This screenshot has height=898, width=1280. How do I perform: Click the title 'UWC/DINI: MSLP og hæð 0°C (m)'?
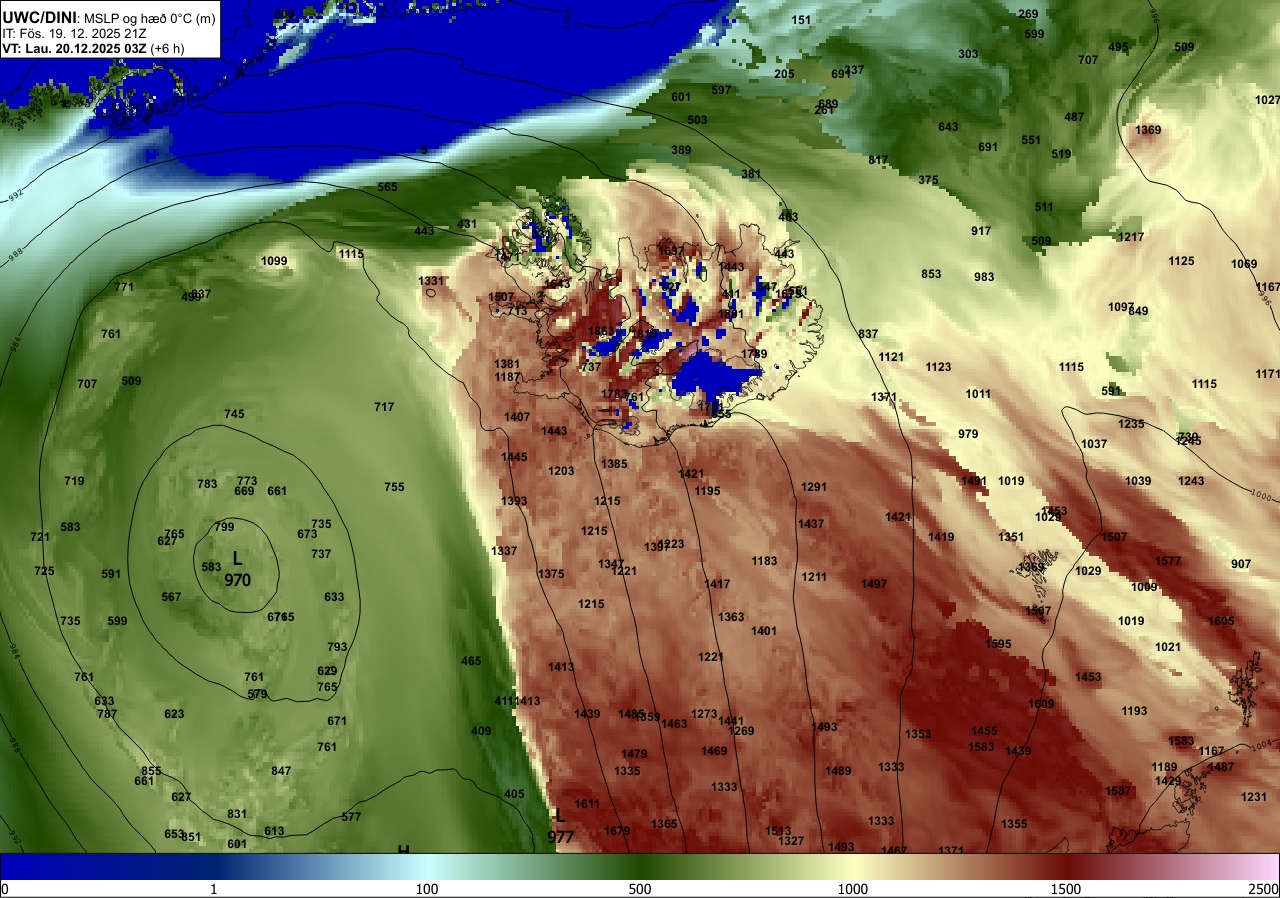pos(108,17)
